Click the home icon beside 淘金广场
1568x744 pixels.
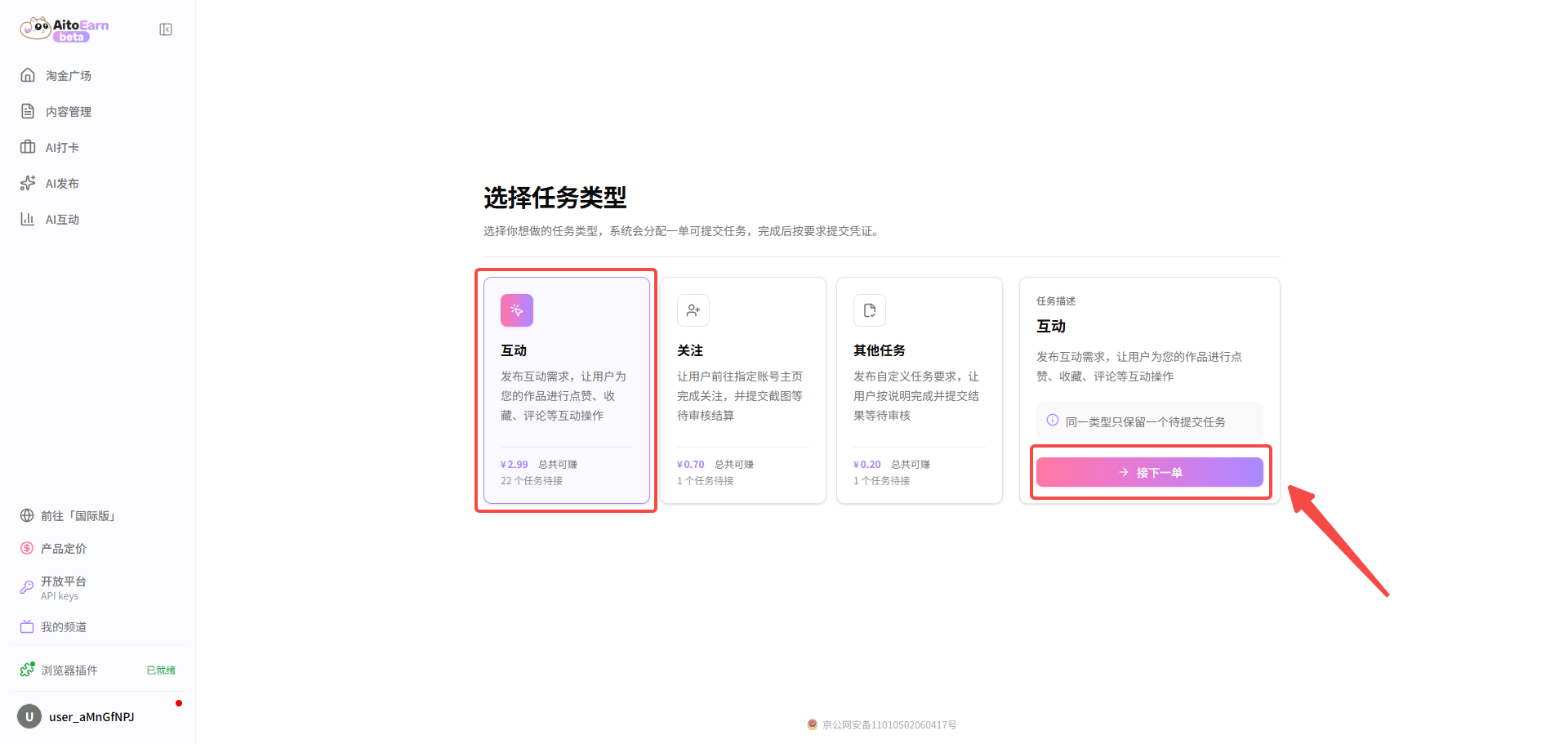[28, 75]
